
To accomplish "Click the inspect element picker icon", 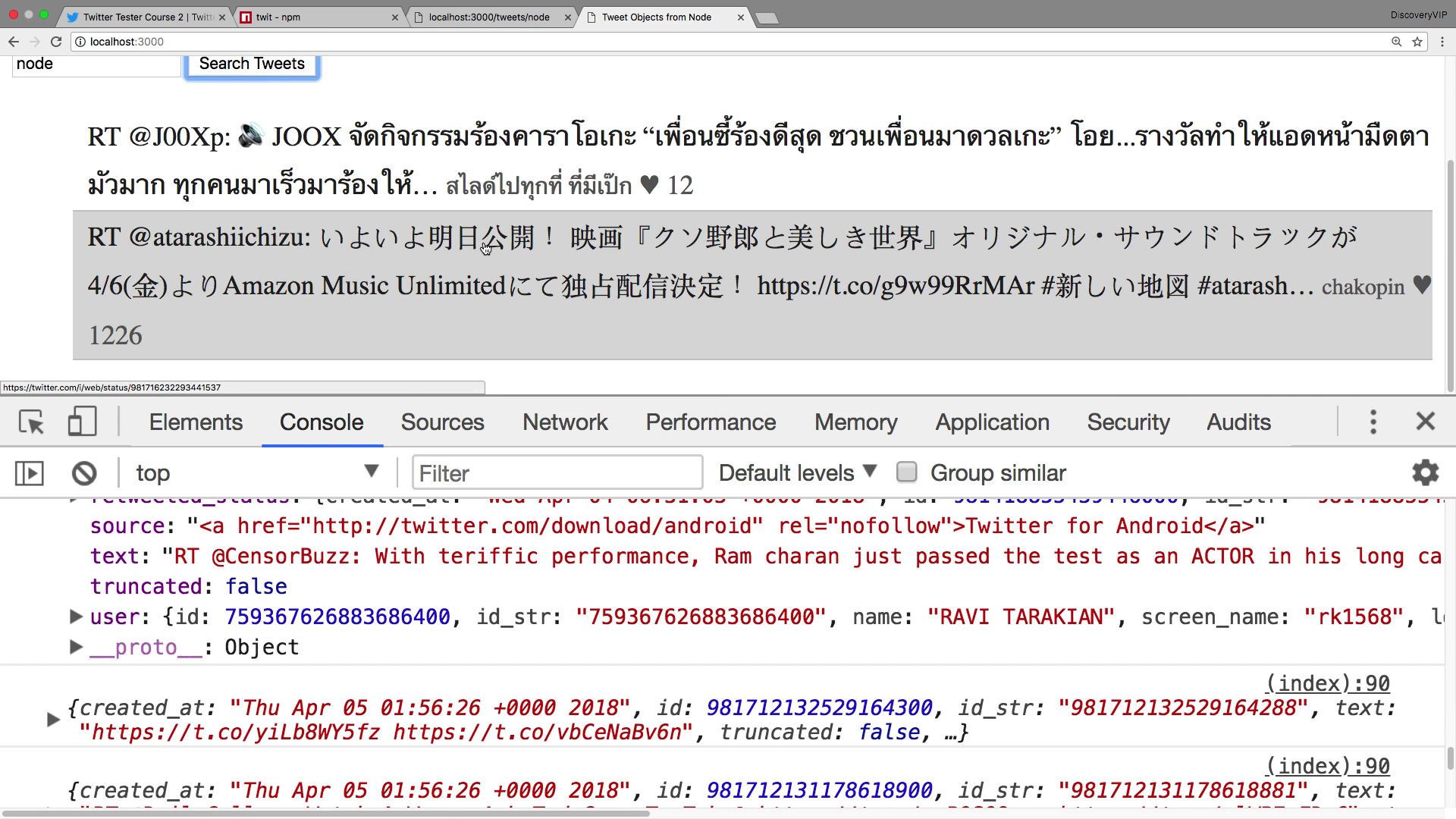I will [32, 422].
